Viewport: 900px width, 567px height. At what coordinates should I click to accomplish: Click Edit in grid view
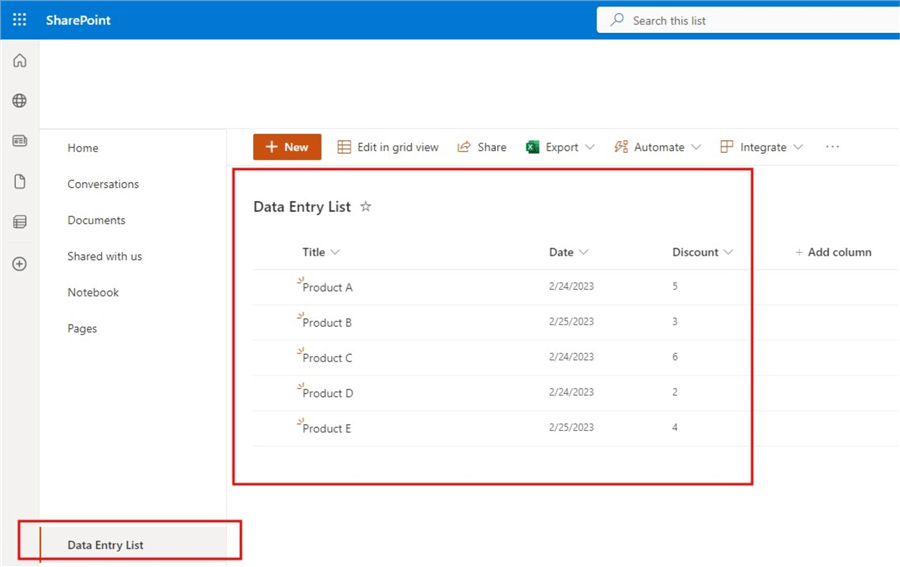pyautogui.click(x=398, y=147)
